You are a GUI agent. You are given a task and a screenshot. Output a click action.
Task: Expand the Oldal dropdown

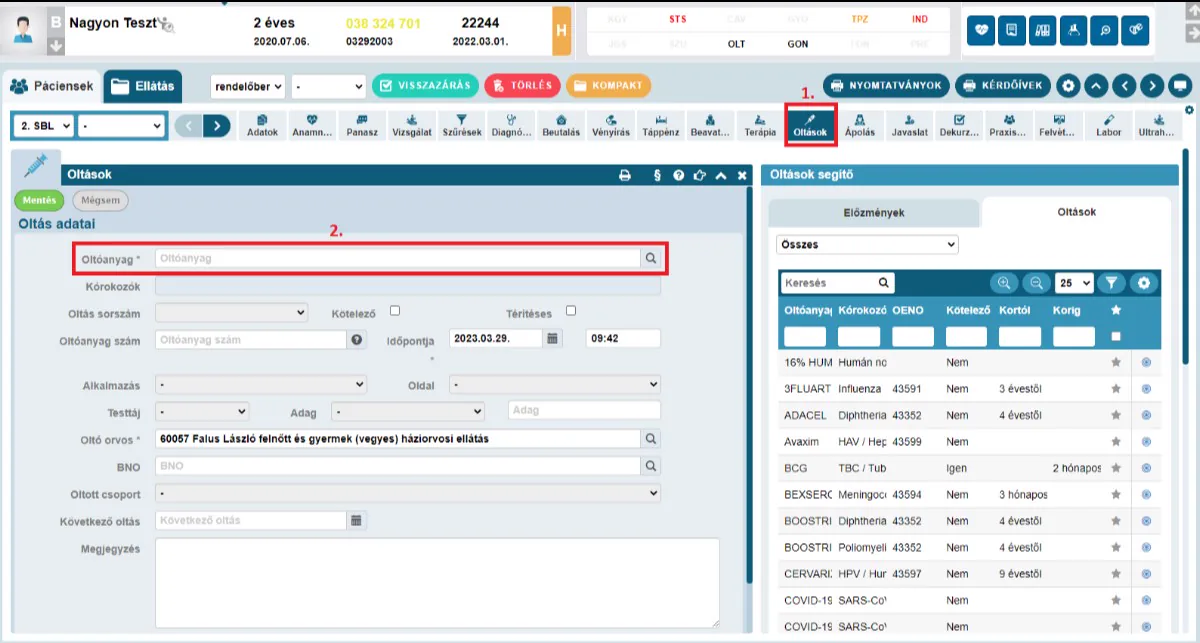tap(555, 384)
